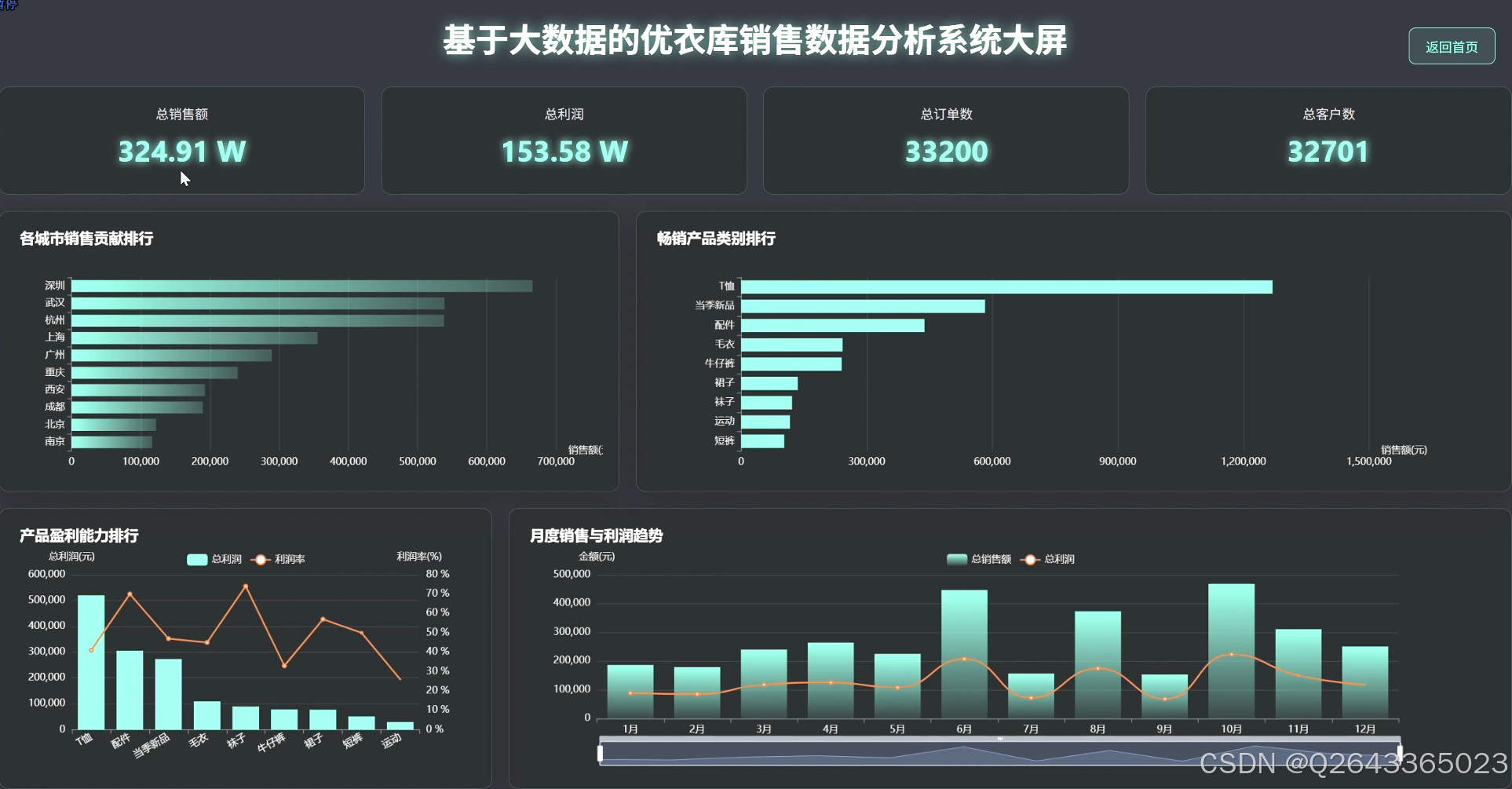Click the 北京 bar in city ranking

click(114, 425)
